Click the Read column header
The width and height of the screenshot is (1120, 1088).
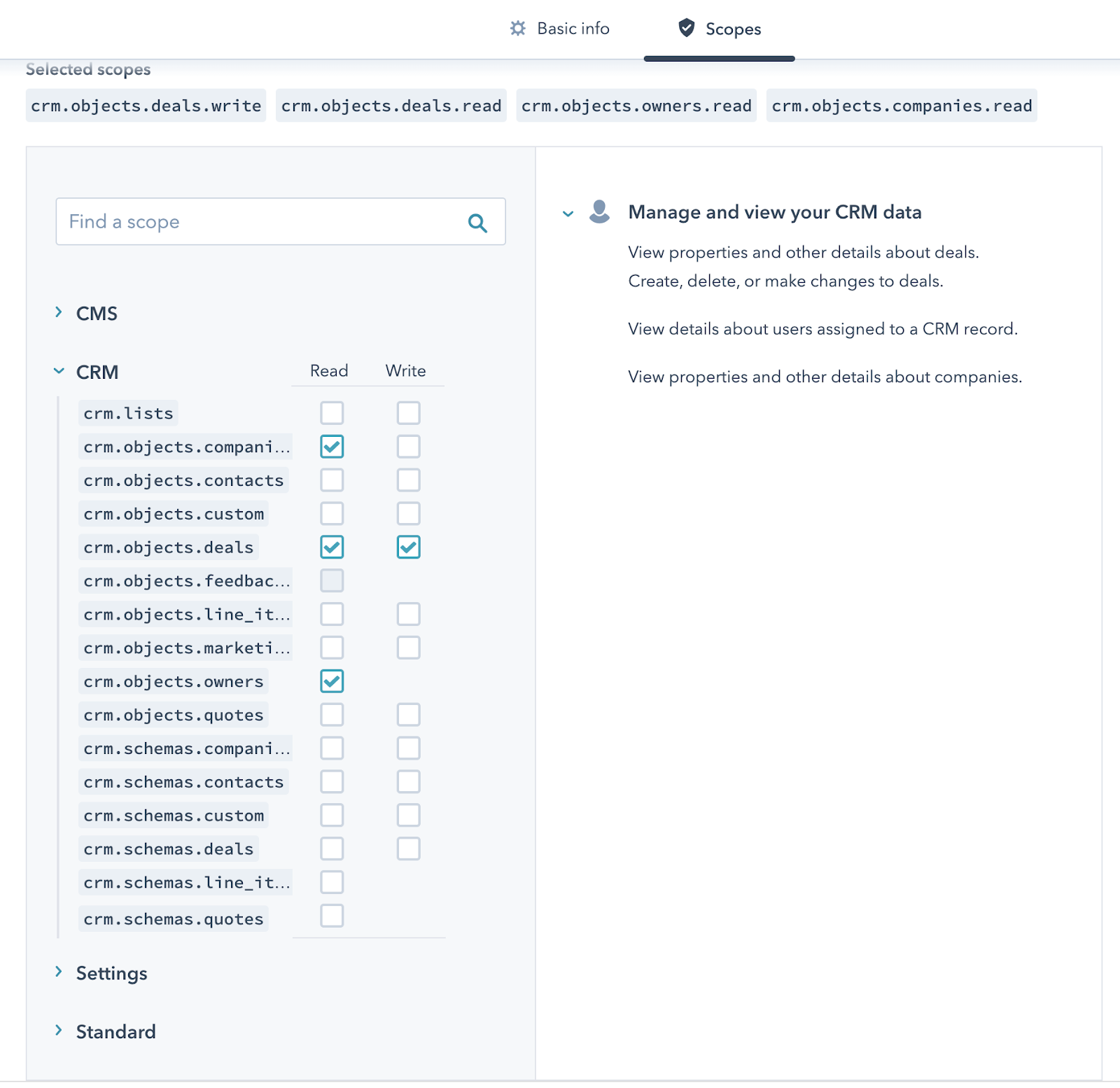[329, 371]
